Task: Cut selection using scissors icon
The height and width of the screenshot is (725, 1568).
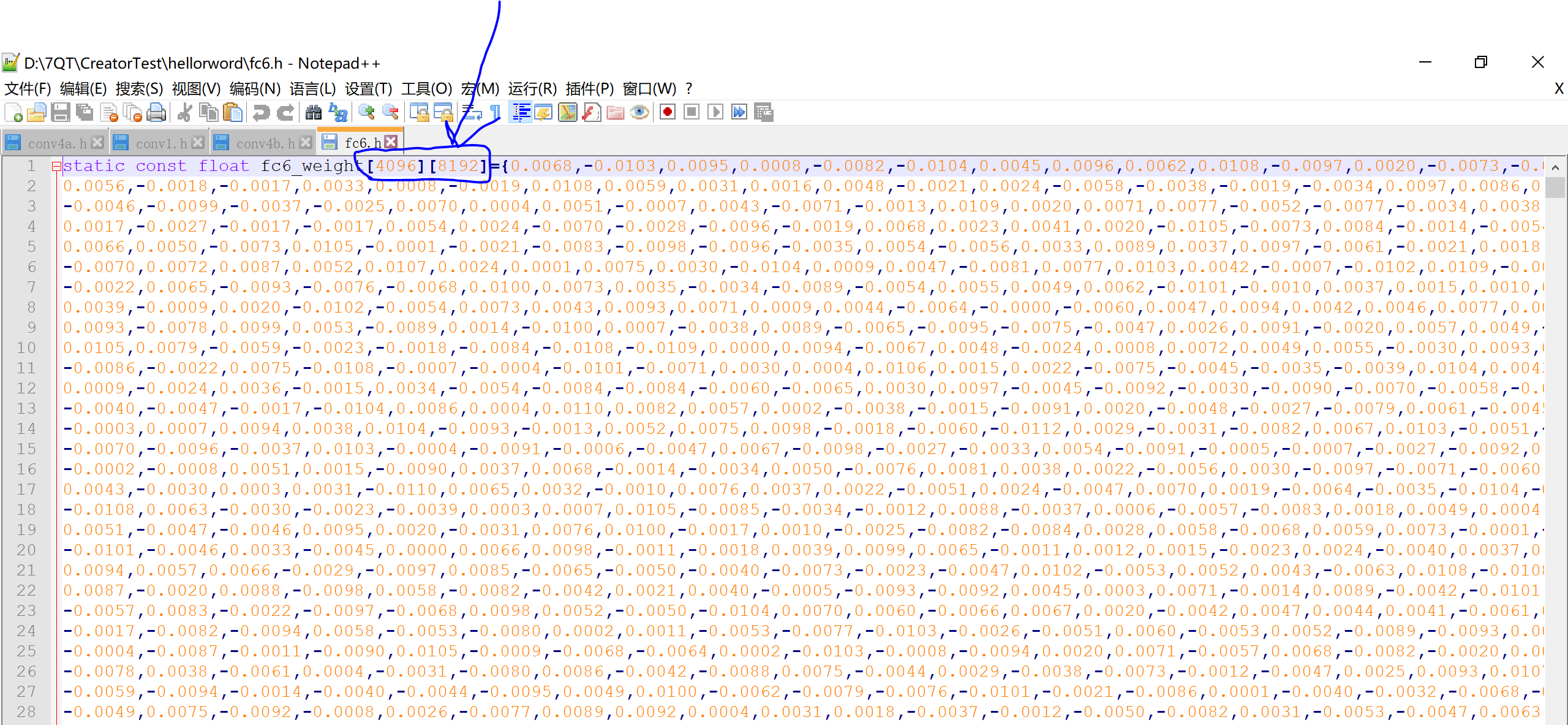Action: [184, 113]
